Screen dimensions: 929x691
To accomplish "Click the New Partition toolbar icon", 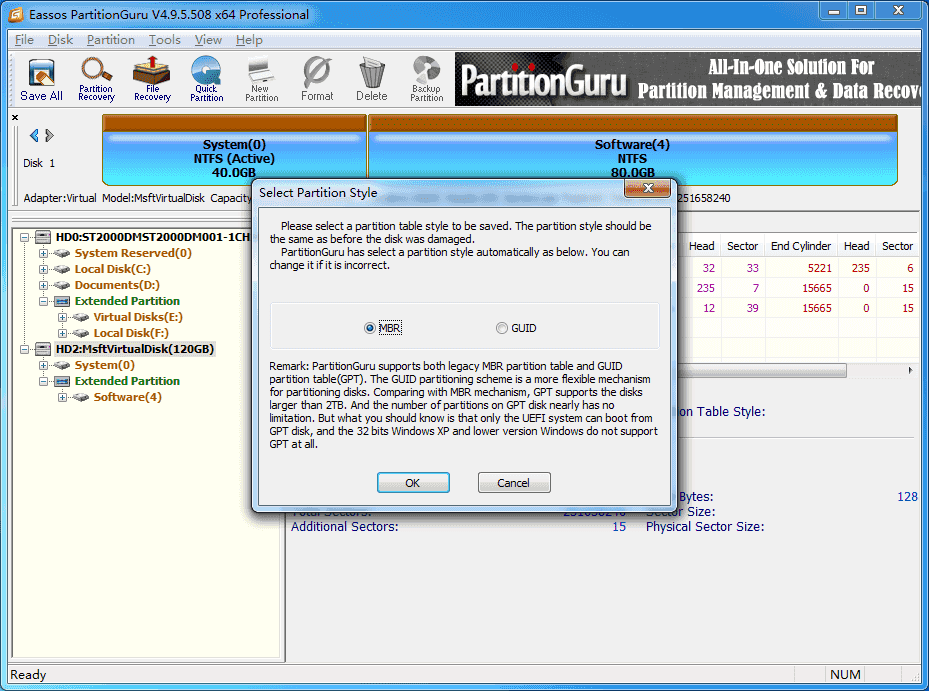I will pyautogui.click(x=261, y=80).
